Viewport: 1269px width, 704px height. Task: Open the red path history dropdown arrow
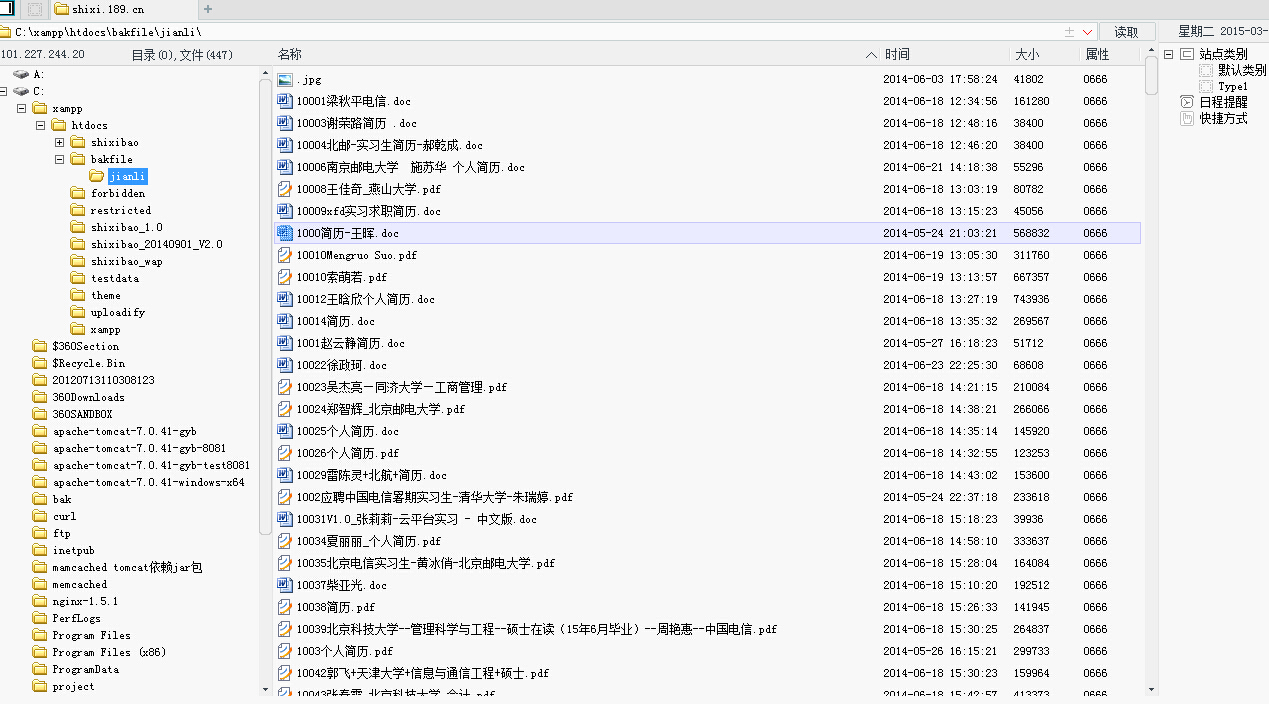[x=1087, y=32]
